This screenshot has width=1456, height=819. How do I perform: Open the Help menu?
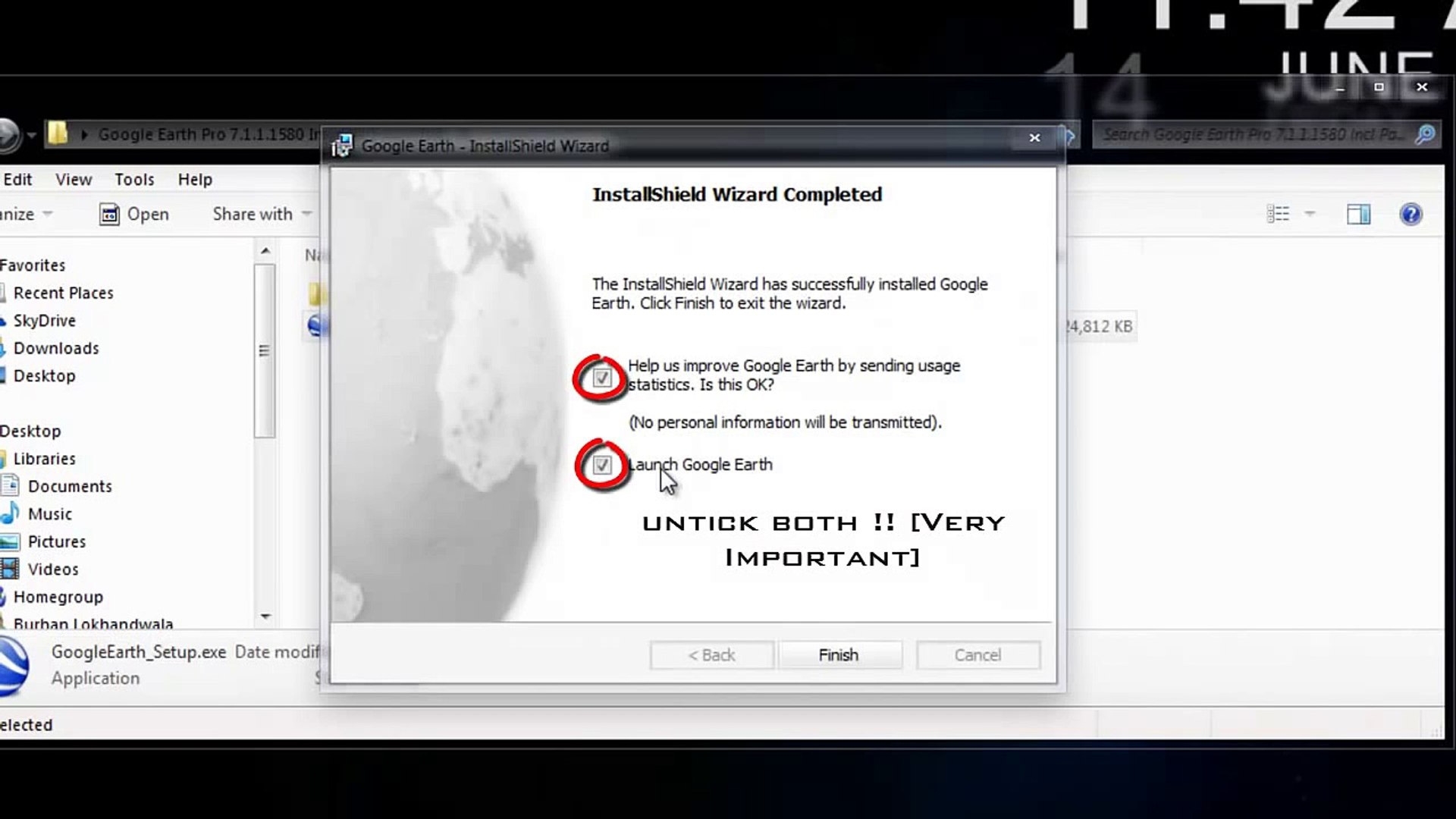(x=195, y=180)
